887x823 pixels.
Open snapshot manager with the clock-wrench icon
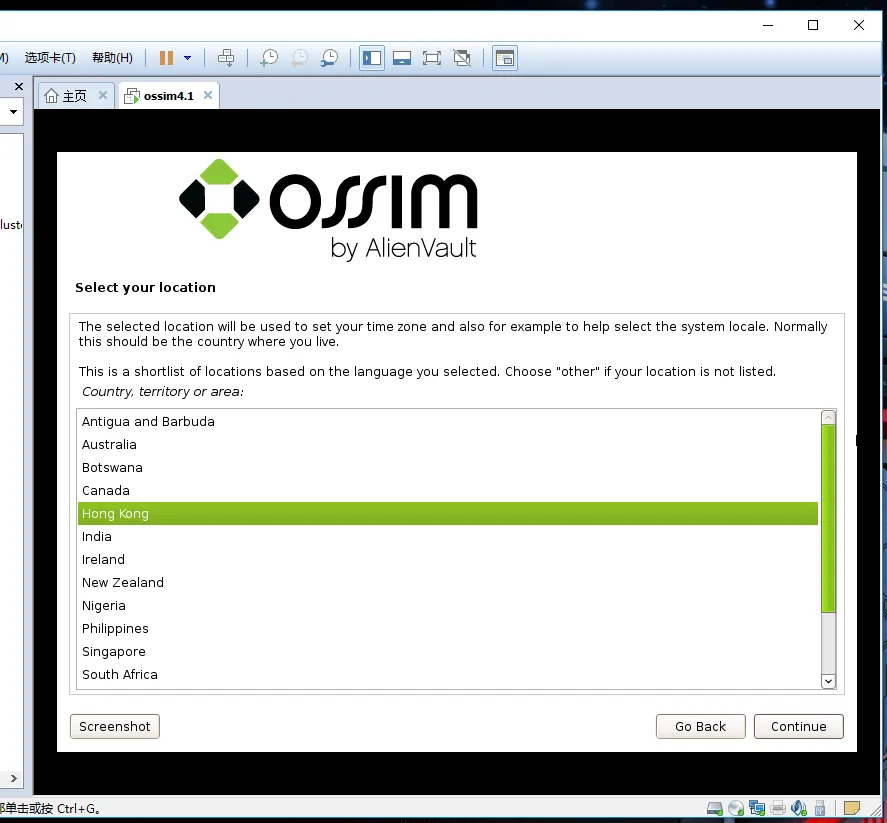[329, 58]
